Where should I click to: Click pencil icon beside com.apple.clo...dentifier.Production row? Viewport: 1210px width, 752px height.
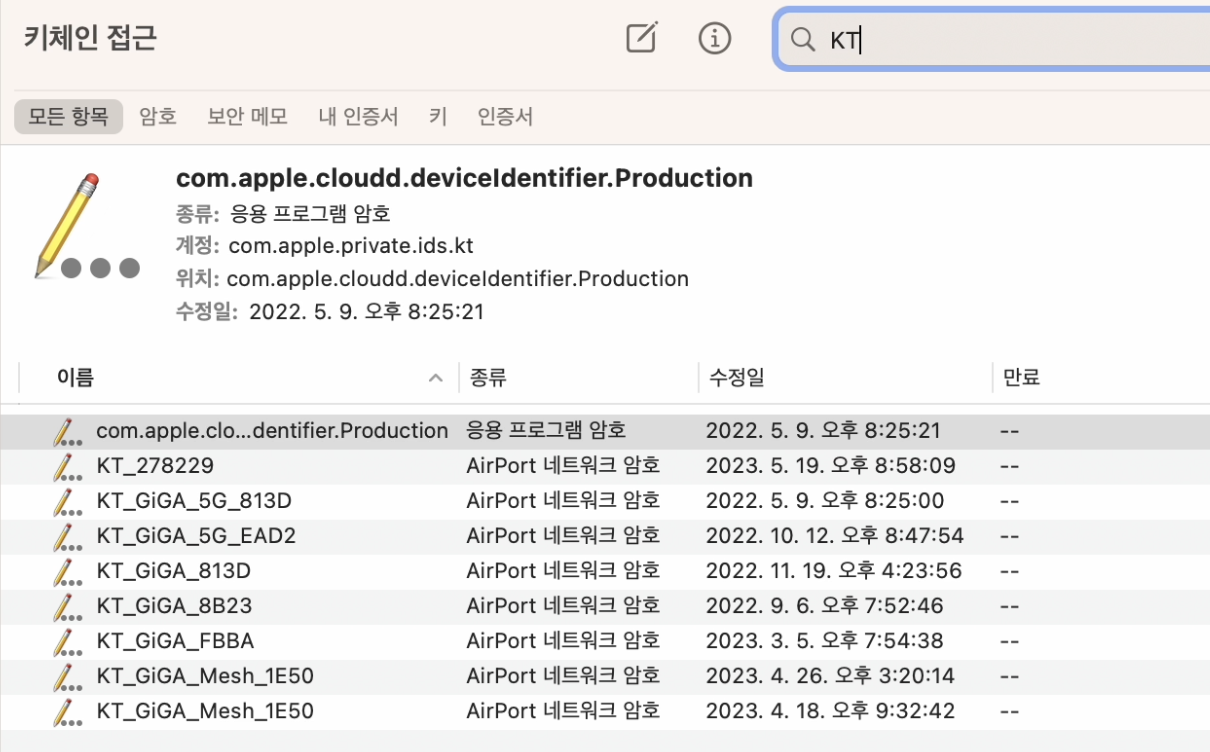click(x=67, y=431)
